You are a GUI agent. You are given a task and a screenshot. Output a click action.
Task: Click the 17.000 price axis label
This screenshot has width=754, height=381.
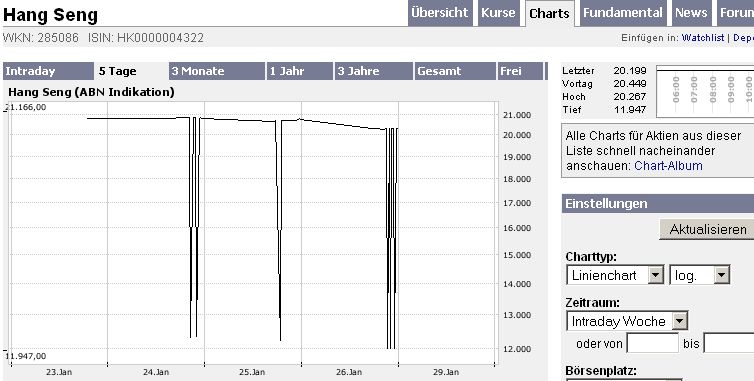pos(517,203)
